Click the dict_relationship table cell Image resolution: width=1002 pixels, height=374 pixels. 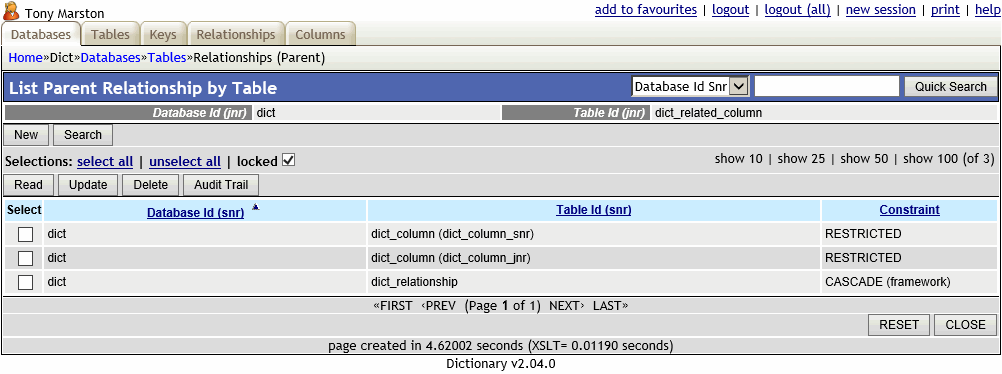594,282
